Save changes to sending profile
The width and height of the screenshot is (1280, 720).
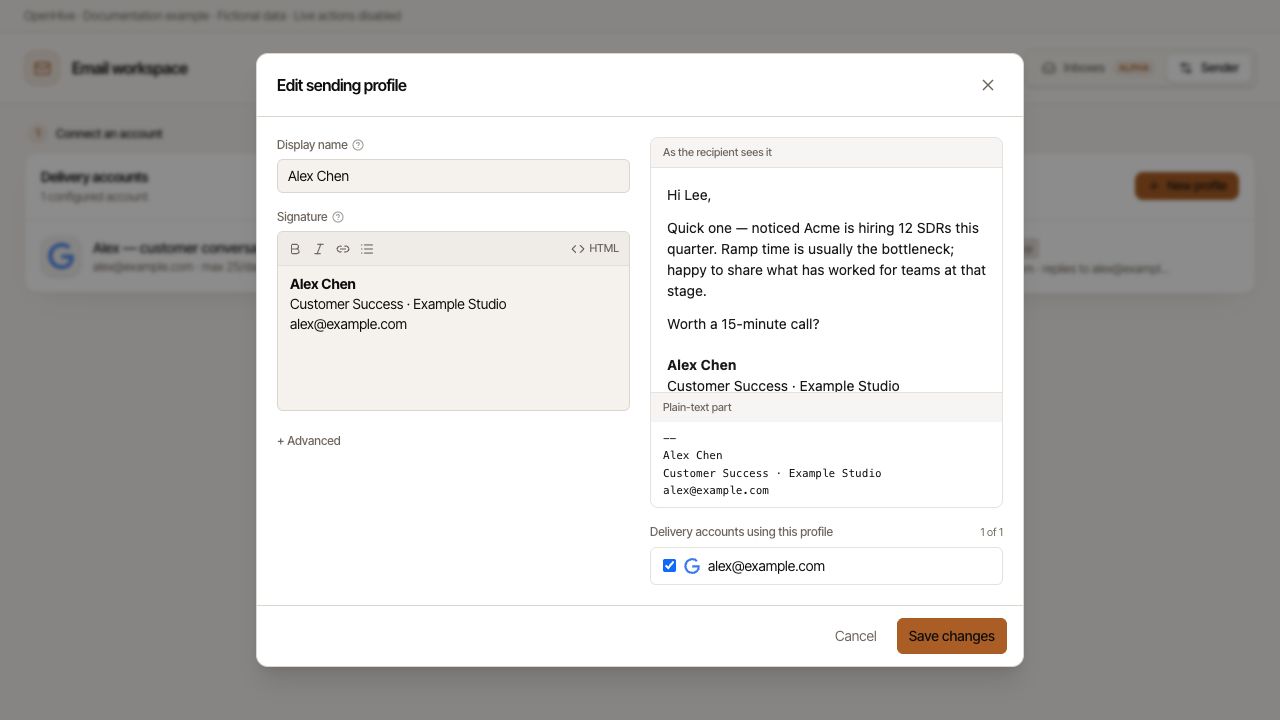[x=952, y=636]
